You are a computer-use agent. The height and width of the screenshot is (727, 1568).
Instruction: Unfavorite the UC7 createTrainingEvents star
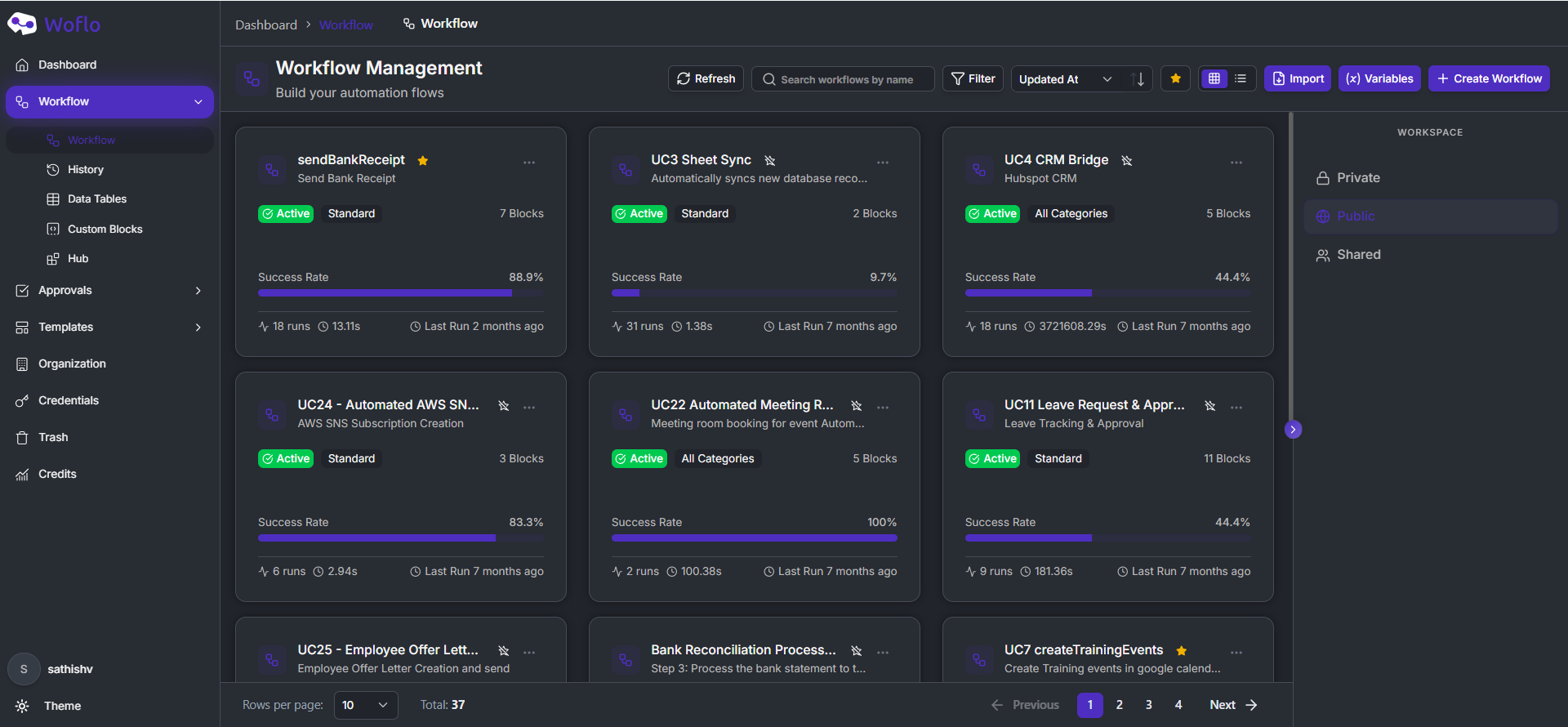point(1181,650)
